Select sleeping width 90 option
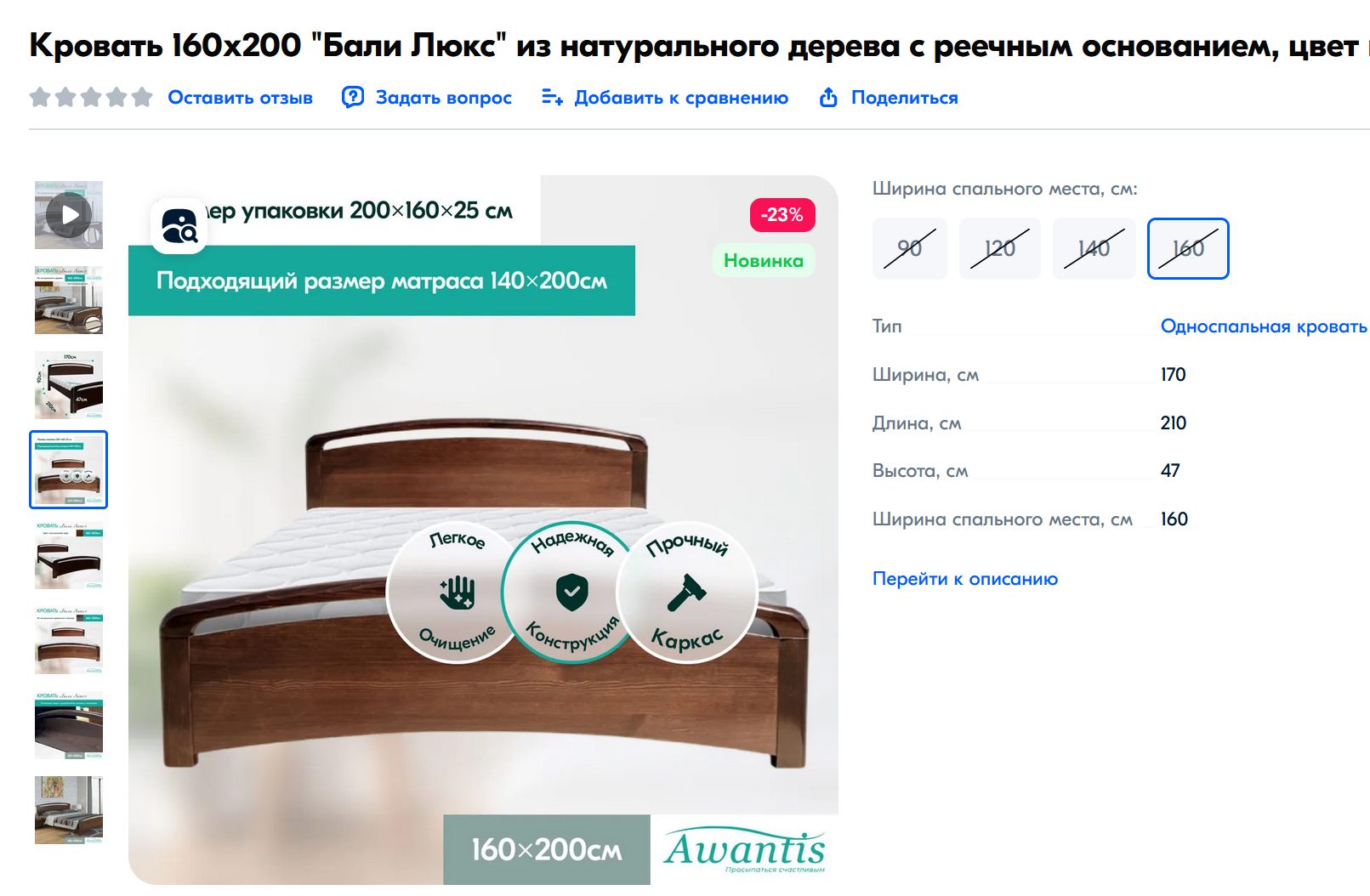The width and height of the screenshot is (1370, 896). coord(910,248)
